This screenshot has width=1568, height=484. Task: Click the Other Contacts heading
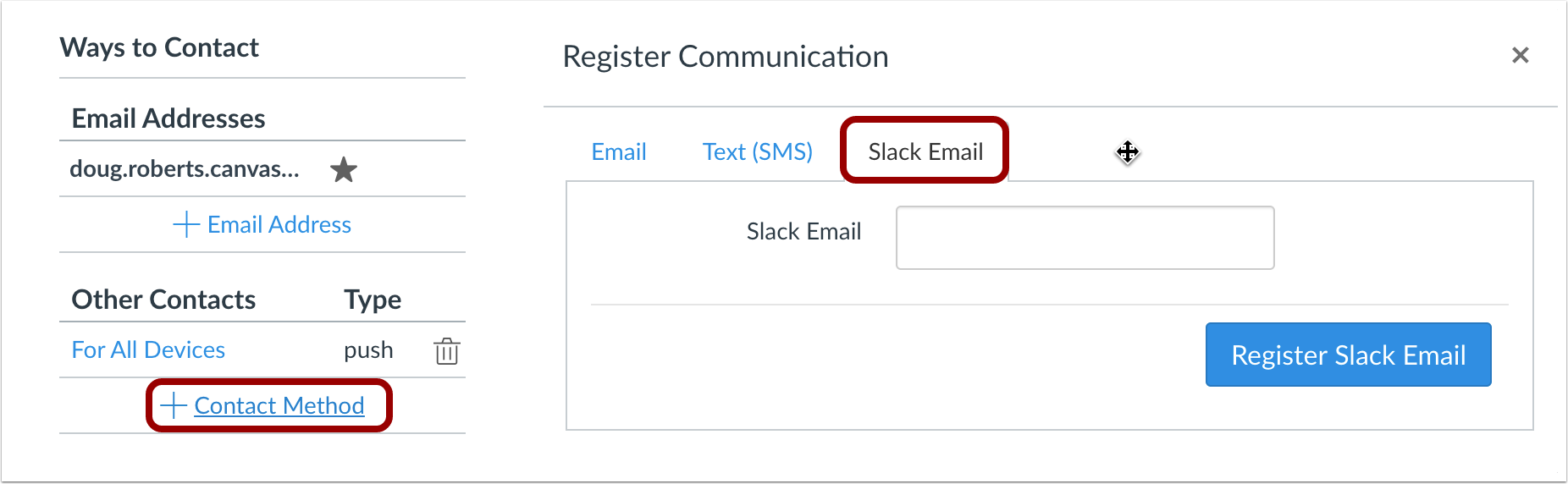coord(163,300)
